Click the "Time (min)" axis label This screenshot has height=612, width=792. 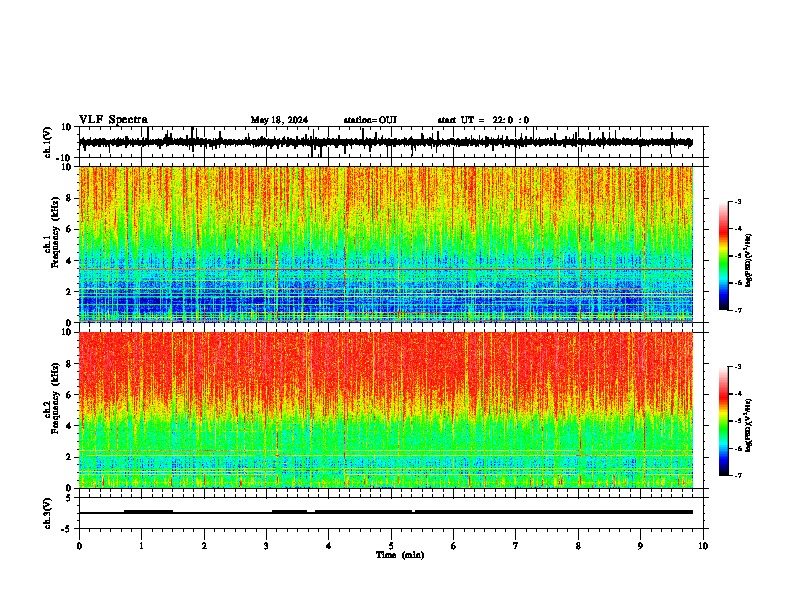tap(400, 555)
